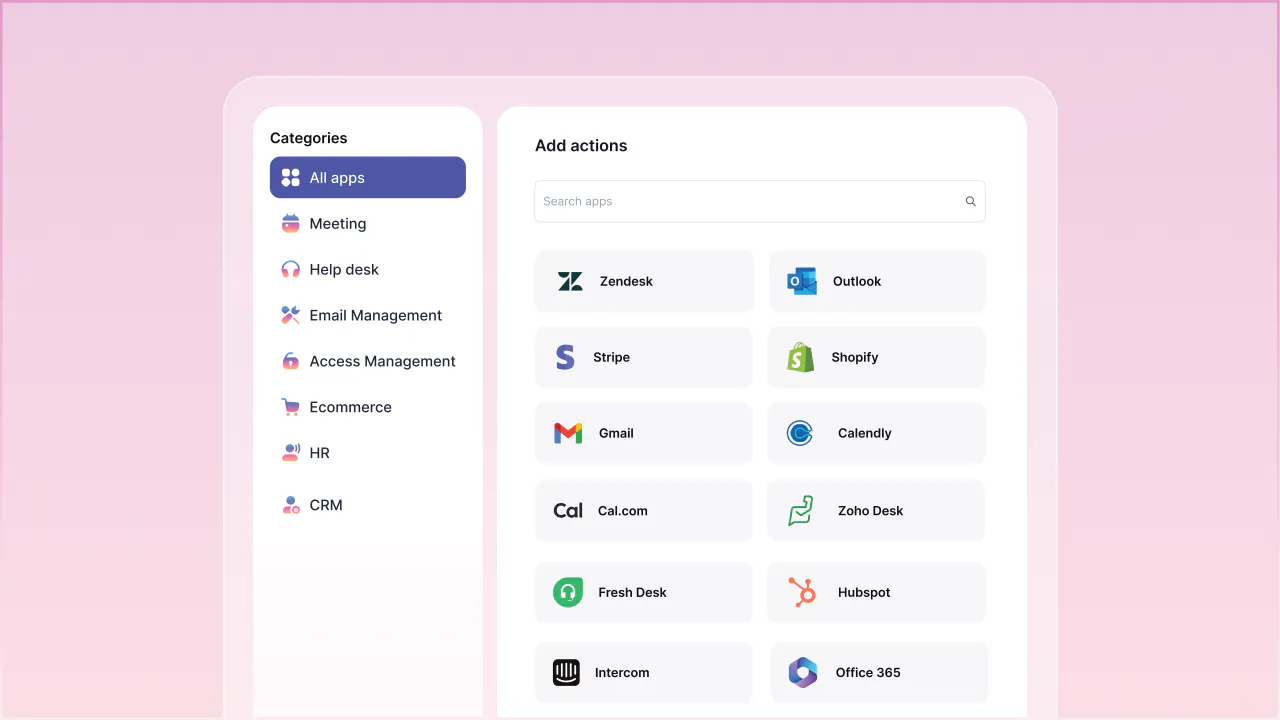The height and width of the screenshot is (720, 1280).
Task: Click the Fresh Desk name text
Action: 632,592
